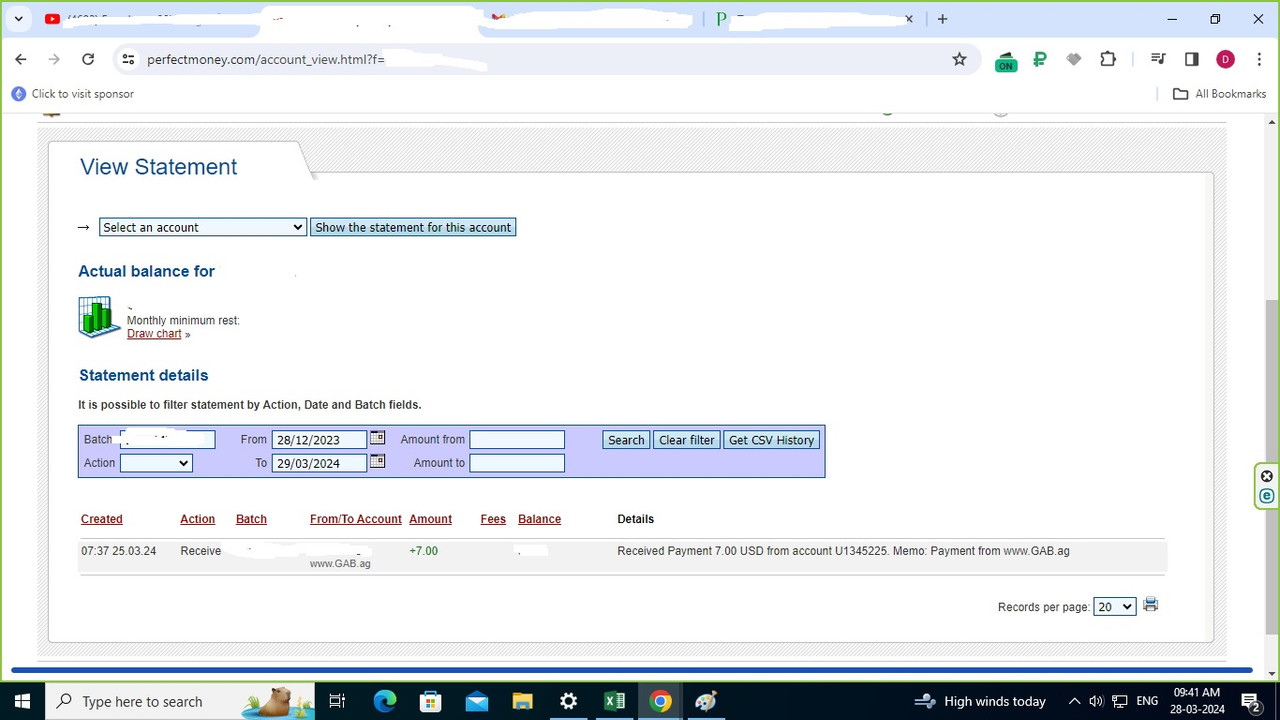Click the +7.00 amount value
The height and width of the screenshot is (720, 1280).
(423, 551)
